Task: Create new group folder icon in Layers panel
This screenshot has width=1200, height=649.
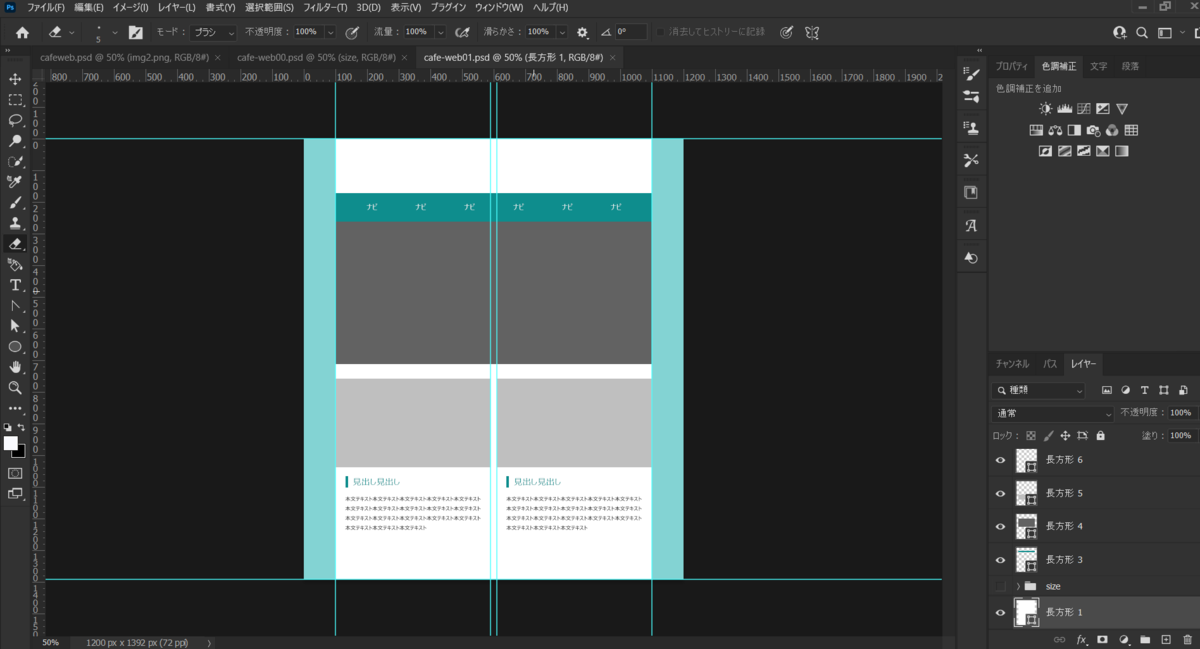Action: coord(1145,638)
